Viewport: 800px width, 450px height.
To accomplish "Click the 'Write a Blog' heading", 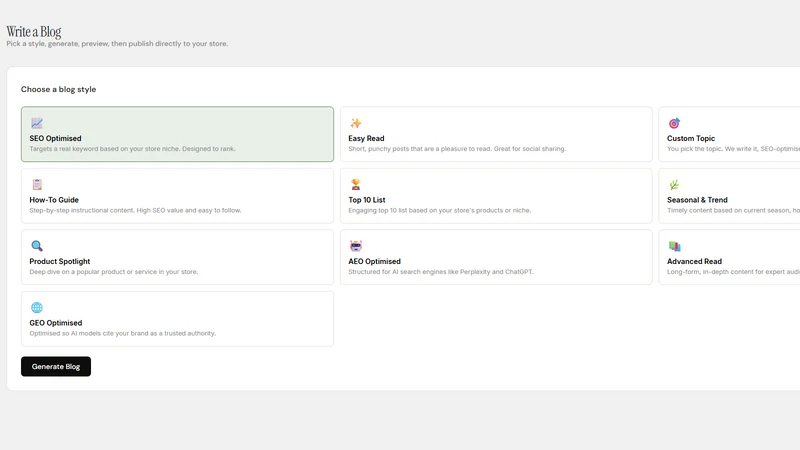I will tap(34, 32).
